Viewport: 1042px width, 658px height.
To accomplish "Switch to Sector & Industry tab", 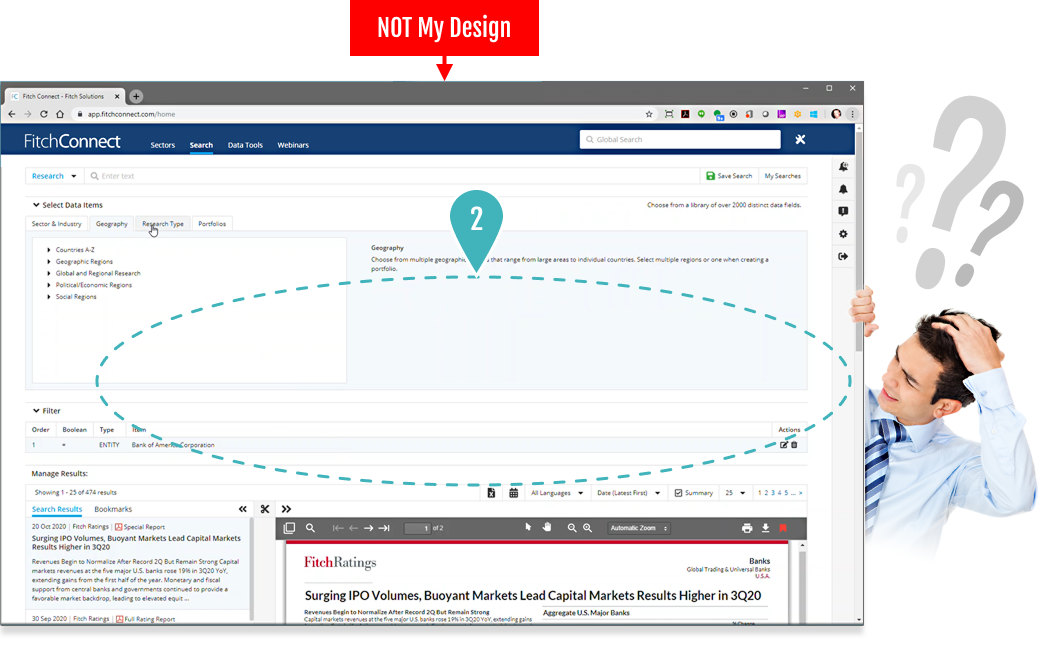I will [x=56, y=224].
